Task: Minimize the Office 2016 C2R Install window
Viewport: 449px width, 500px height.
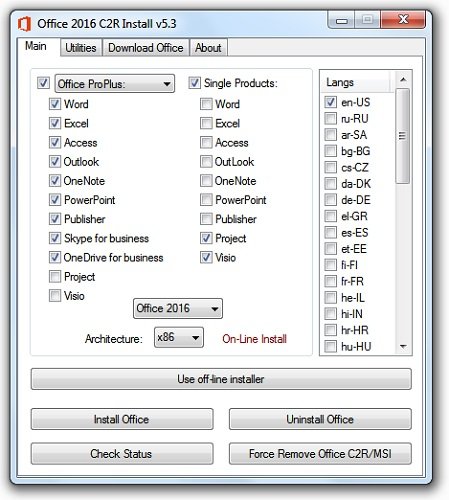Action: 341,20
